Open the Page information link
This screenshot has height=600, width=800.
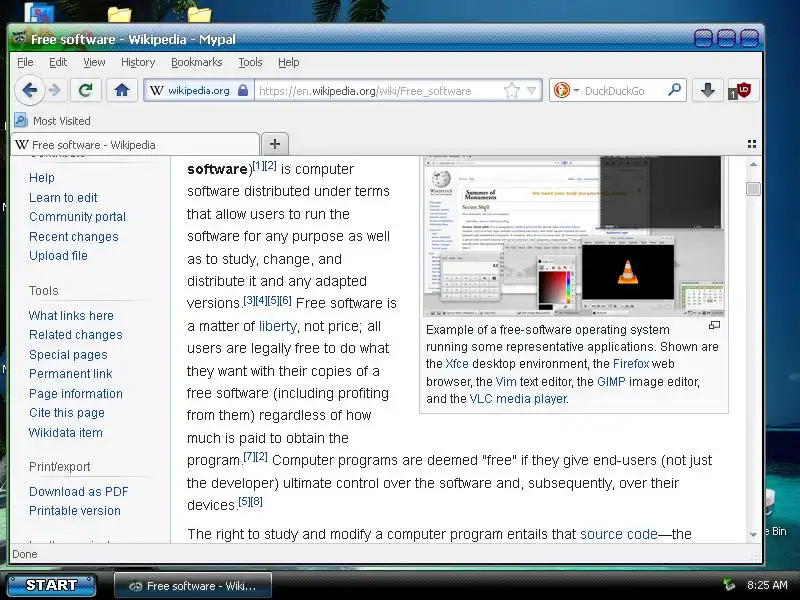click(x=76, y=394)
